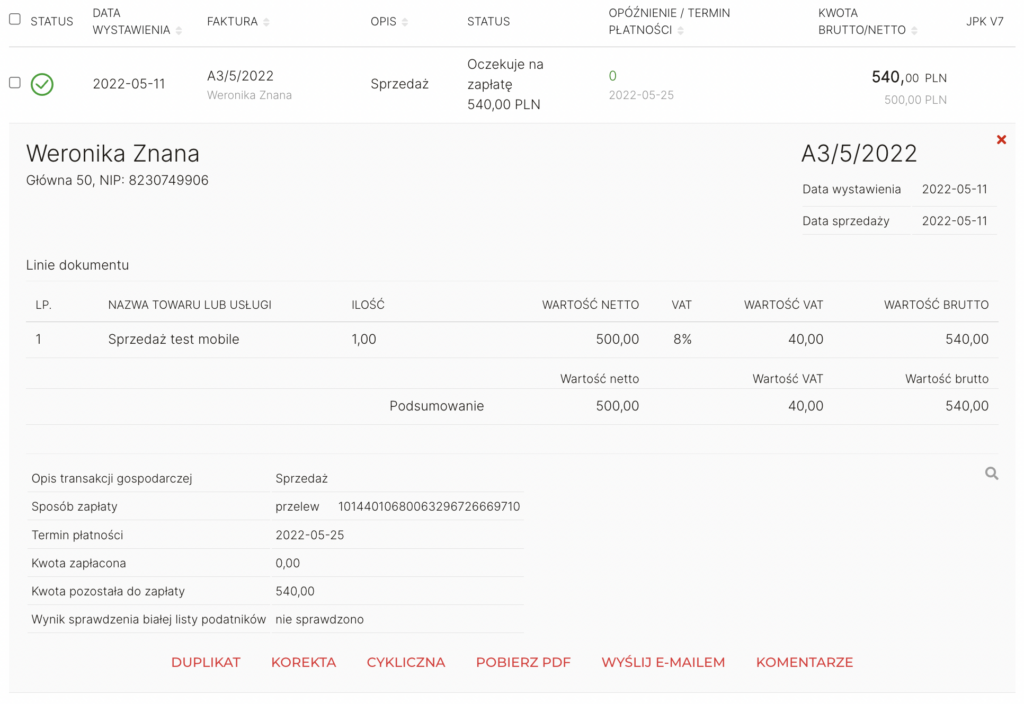Sort by Faktura column arrows
This screenshot has height=704, width=1024.
coord(267,22)
